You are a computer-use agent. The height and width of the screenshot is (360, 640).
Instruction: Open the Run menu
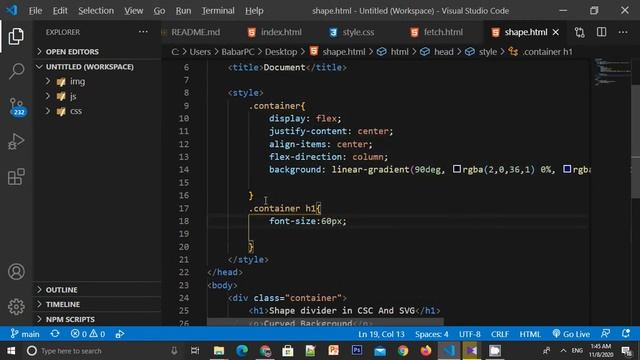tap(183, 11)
